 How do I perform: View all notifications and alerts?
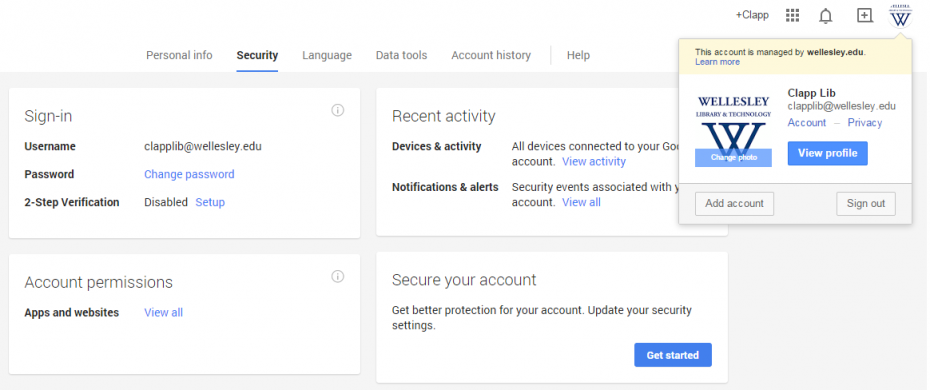(x=581, y=202)
